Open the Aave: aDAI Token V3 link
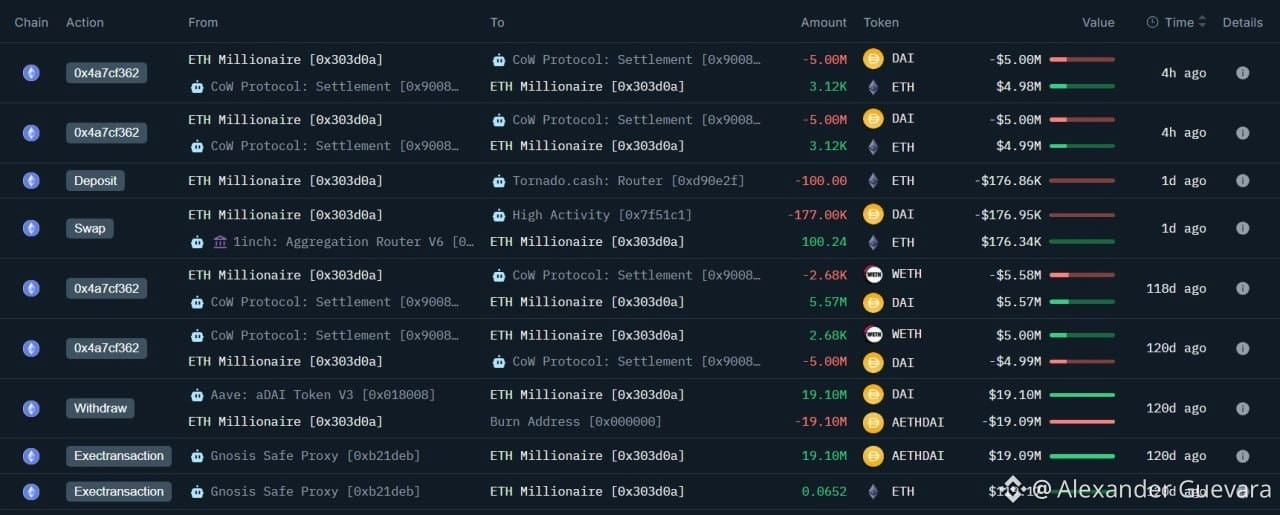Screen dimensions: 1280x515 point(323,395)
